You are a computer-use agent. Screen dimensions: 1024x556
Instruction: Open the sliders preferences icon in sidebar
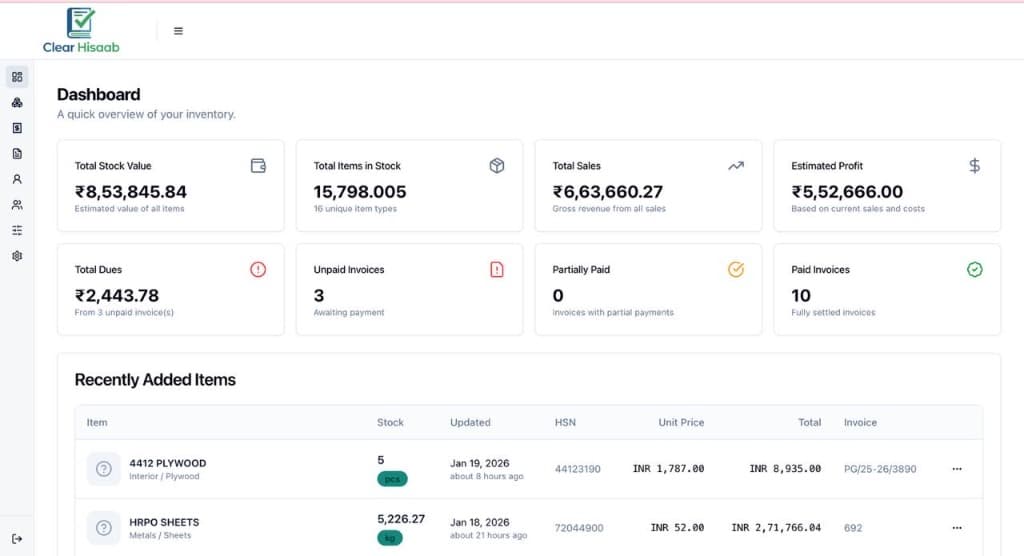(17, 230)
